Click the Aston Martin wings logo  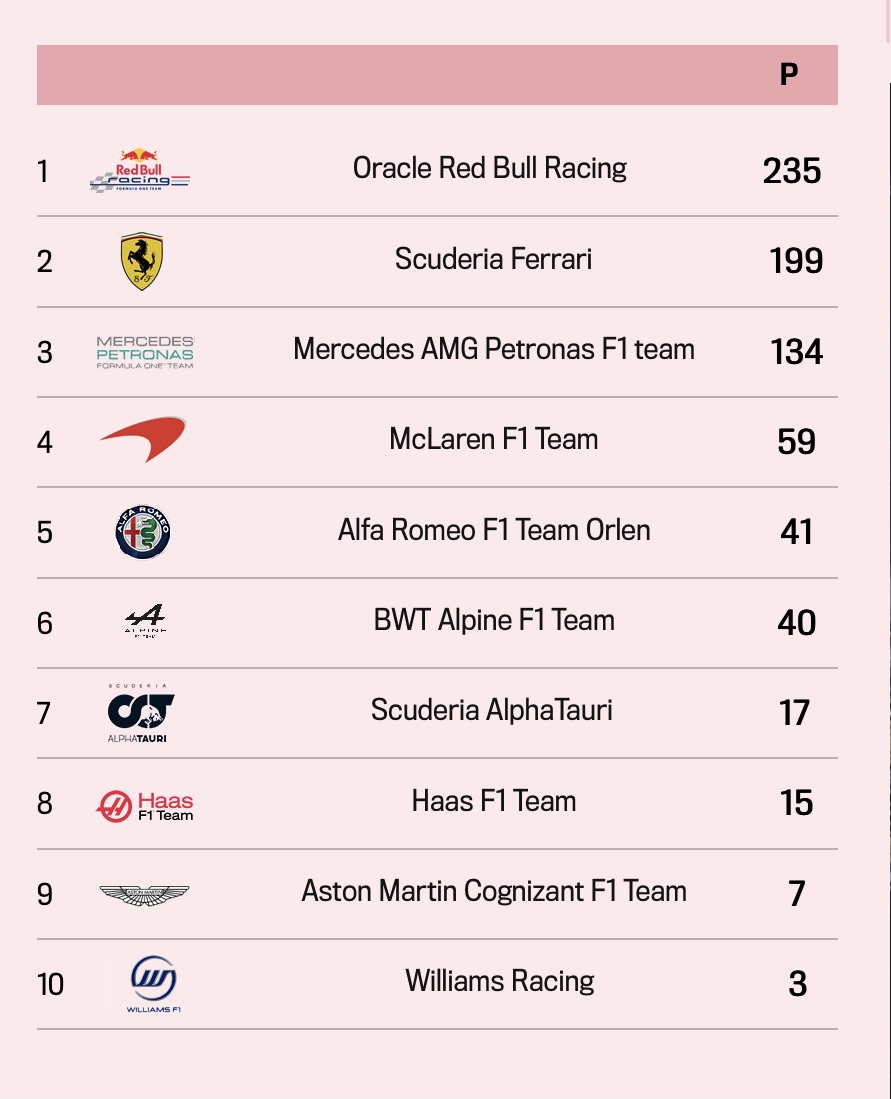(144, 894)
